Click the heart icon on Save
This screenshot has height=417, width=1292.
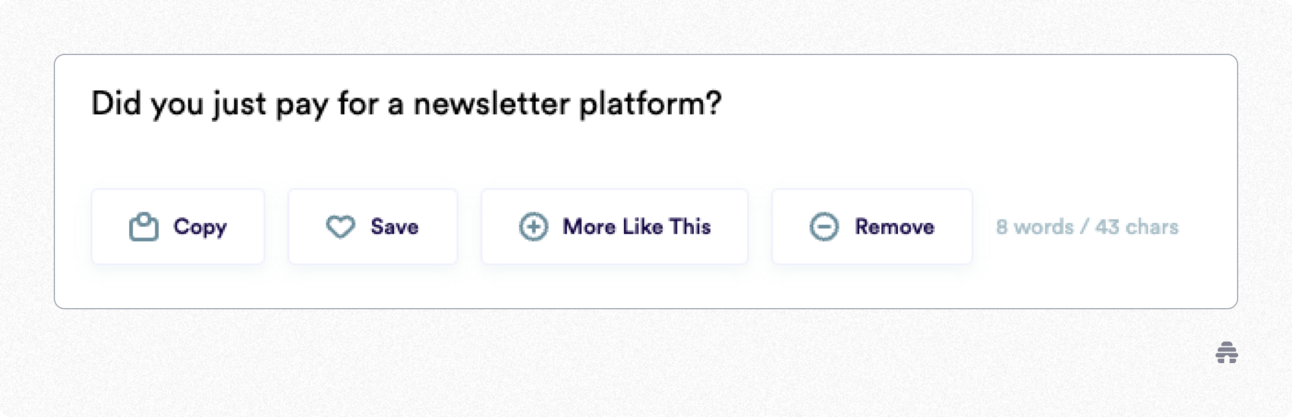click(x=341, y=228)
